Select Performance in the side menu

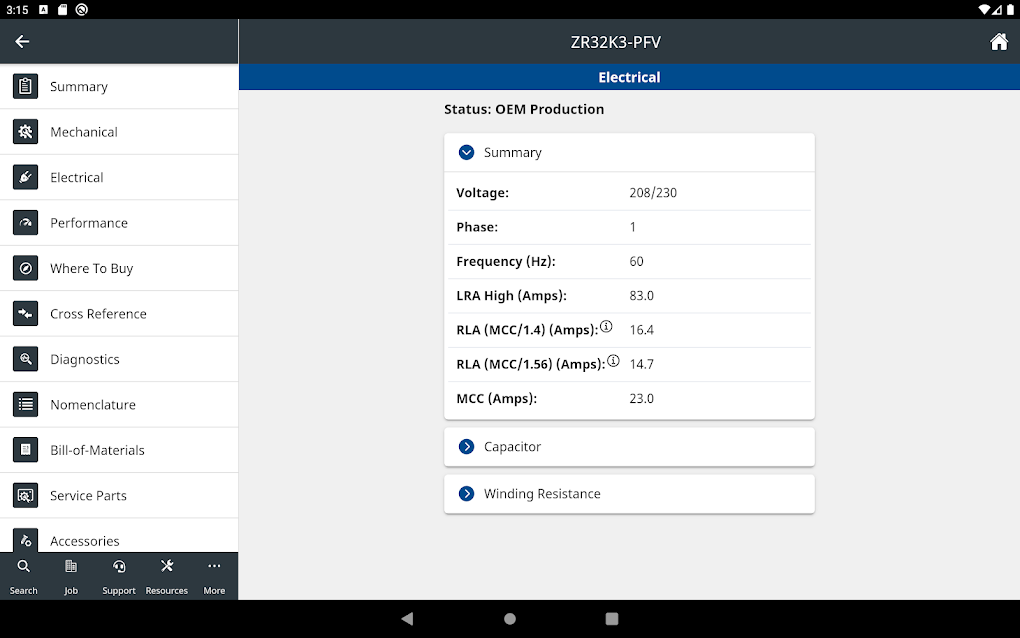tap(119, 223)
